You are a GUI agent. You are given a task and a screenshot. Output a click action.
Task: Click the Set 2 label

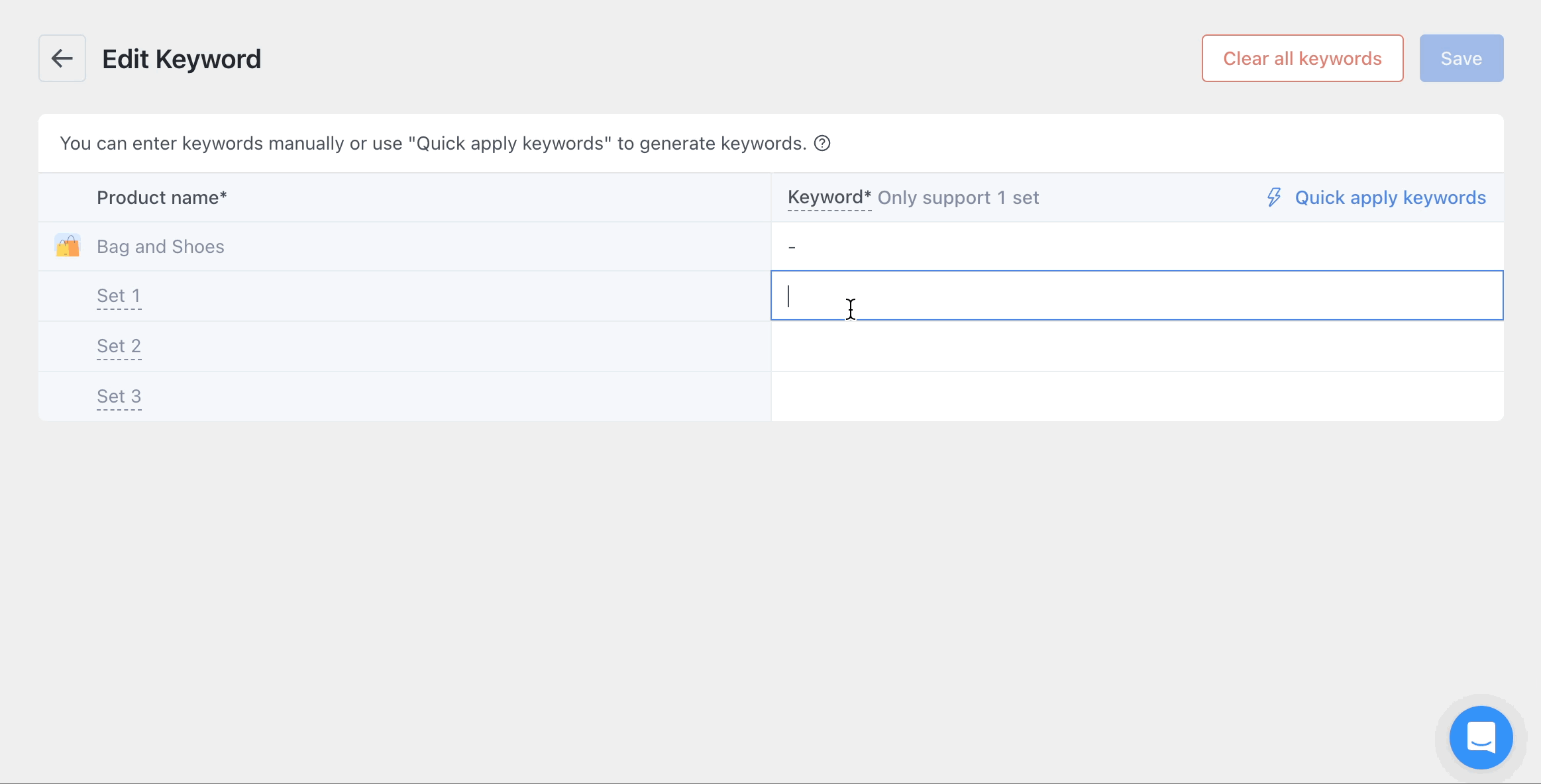119,346
